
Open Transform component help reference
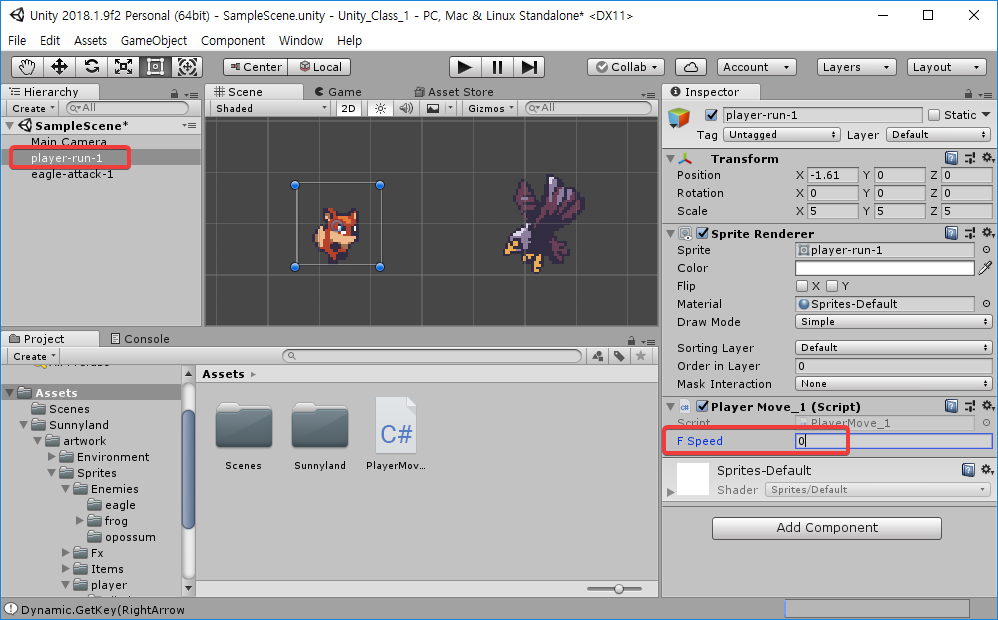[951, 158]
